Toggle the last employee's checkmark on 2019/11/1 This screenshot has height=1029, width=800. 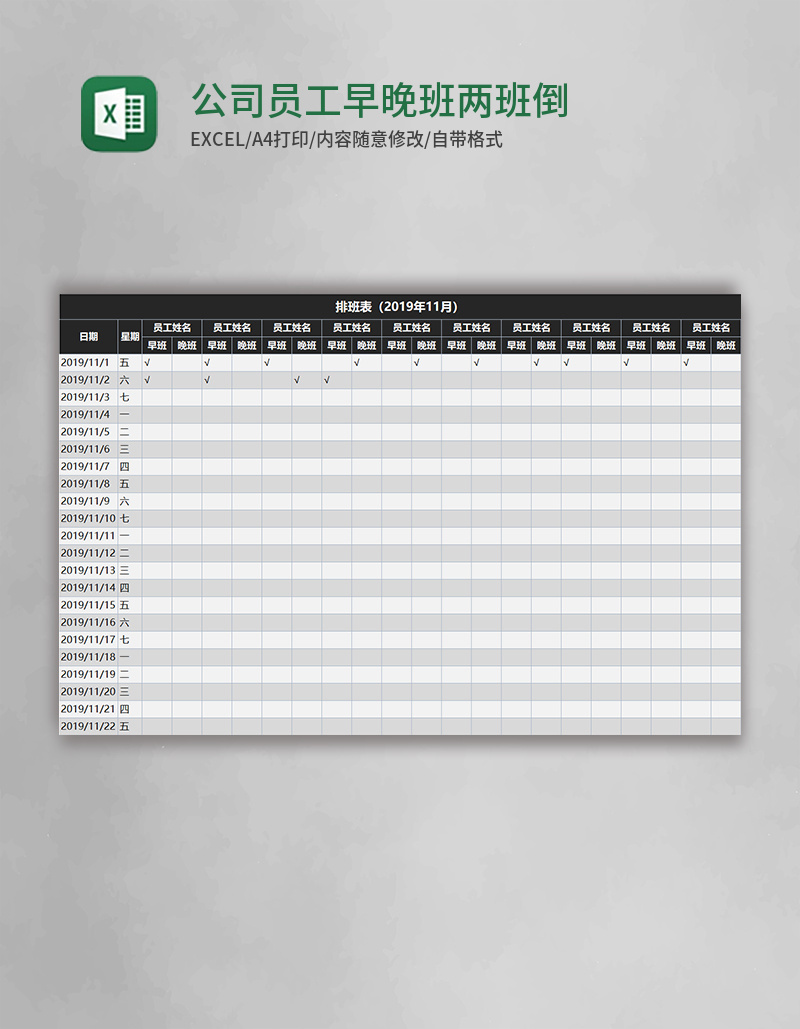tap(686, 362)
